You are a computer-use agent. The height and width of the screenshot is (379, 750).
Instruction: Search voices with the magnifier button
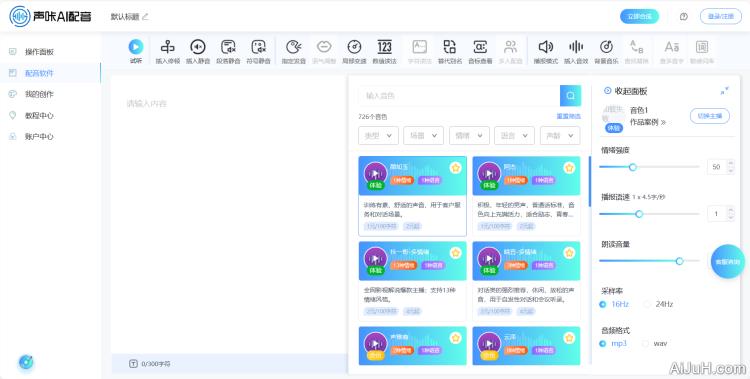tap(570, 96)
